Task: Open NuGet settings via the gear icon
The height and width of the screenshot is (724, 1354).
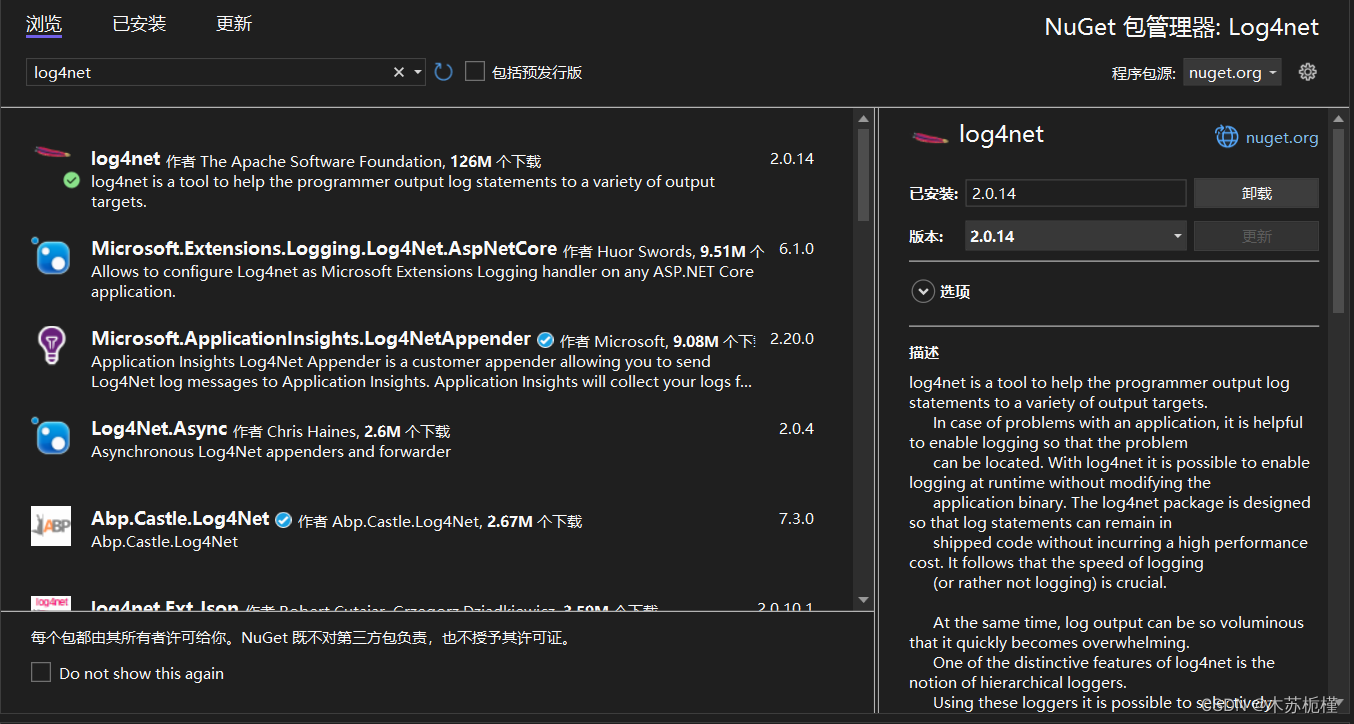Action: point(1308,71)
